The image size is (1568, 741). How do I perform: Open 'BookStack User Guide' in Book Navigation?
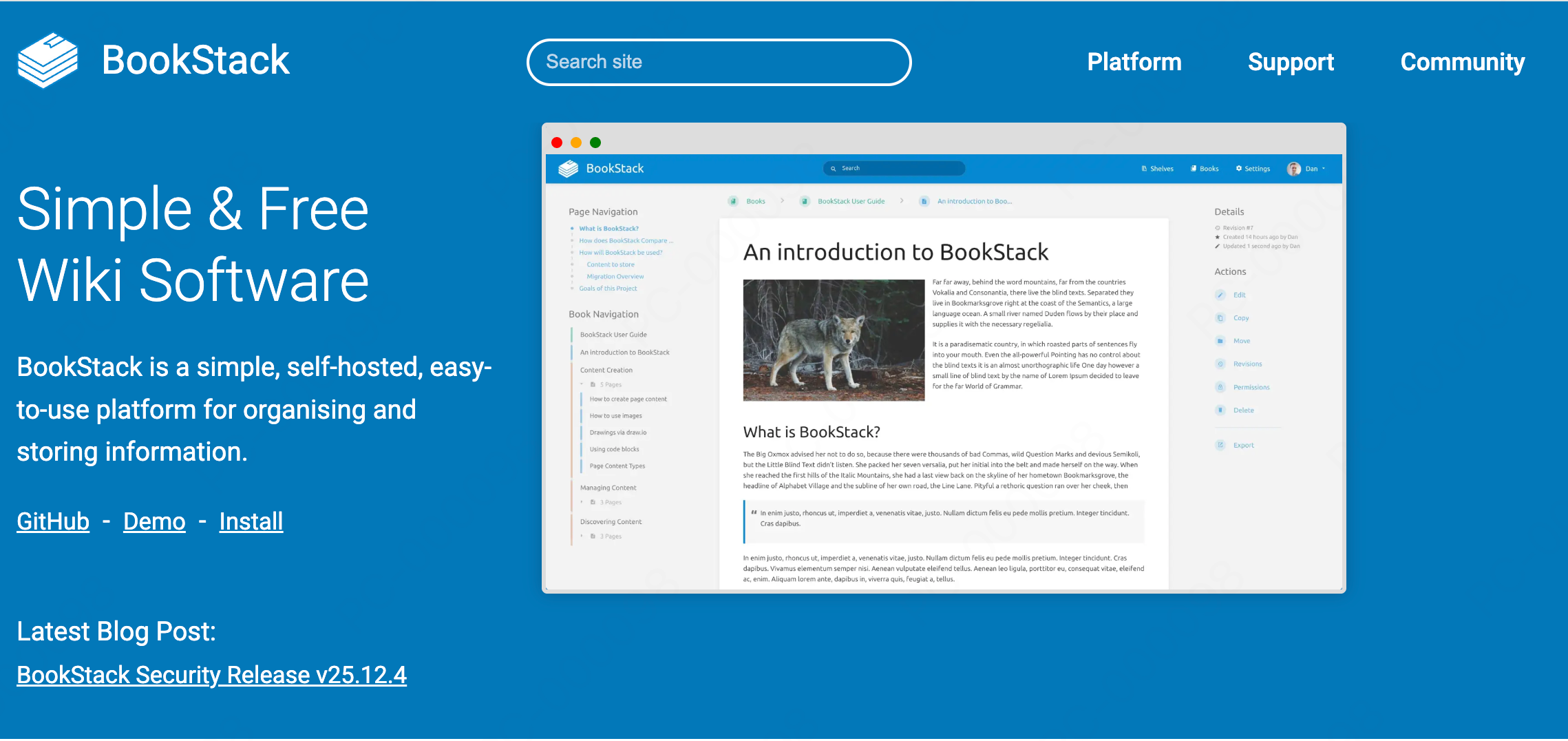[x=613, y=335]
